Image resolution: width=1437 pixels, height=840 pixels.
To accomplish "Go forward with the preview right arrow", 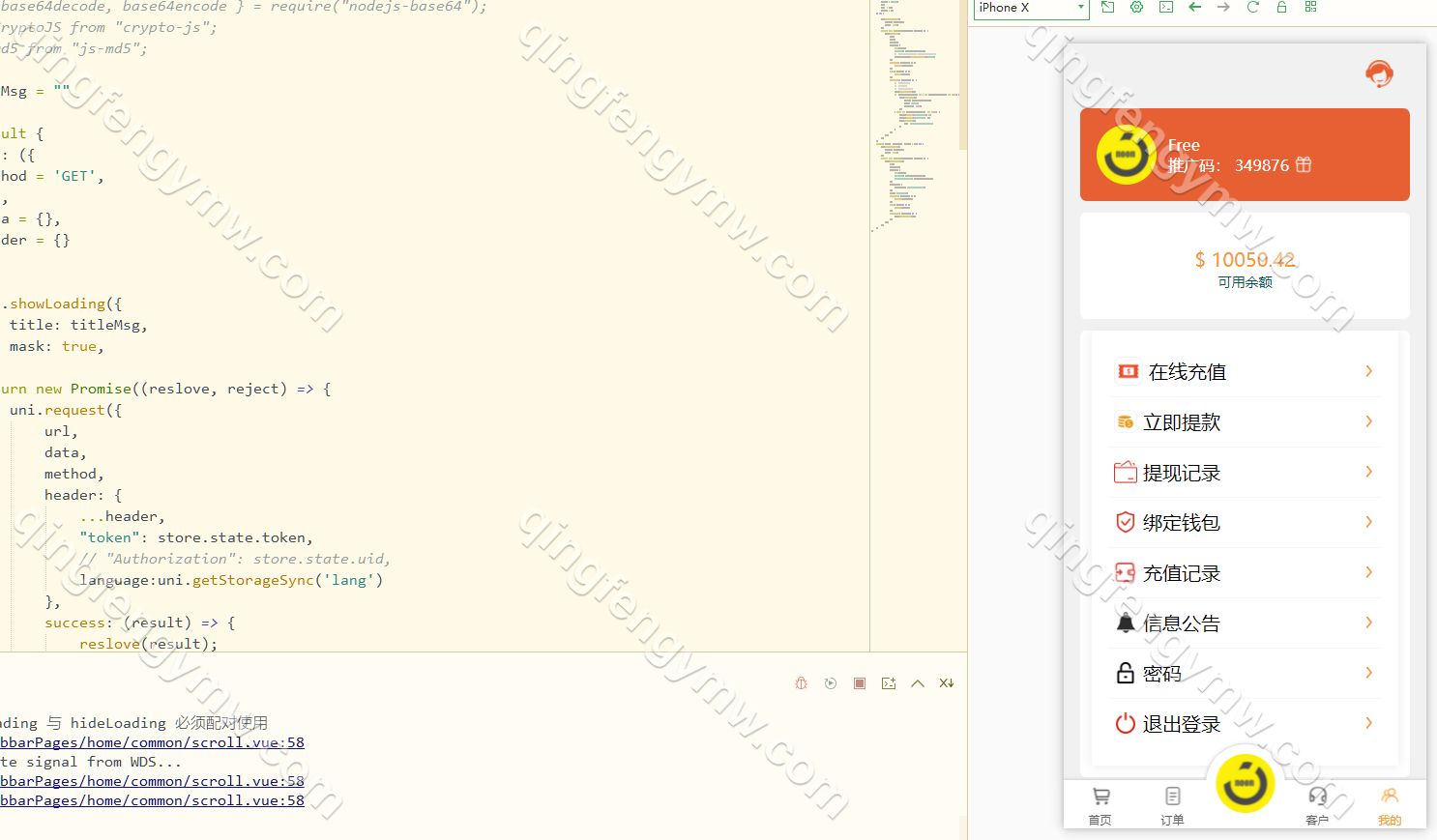I will [1223, 7].
